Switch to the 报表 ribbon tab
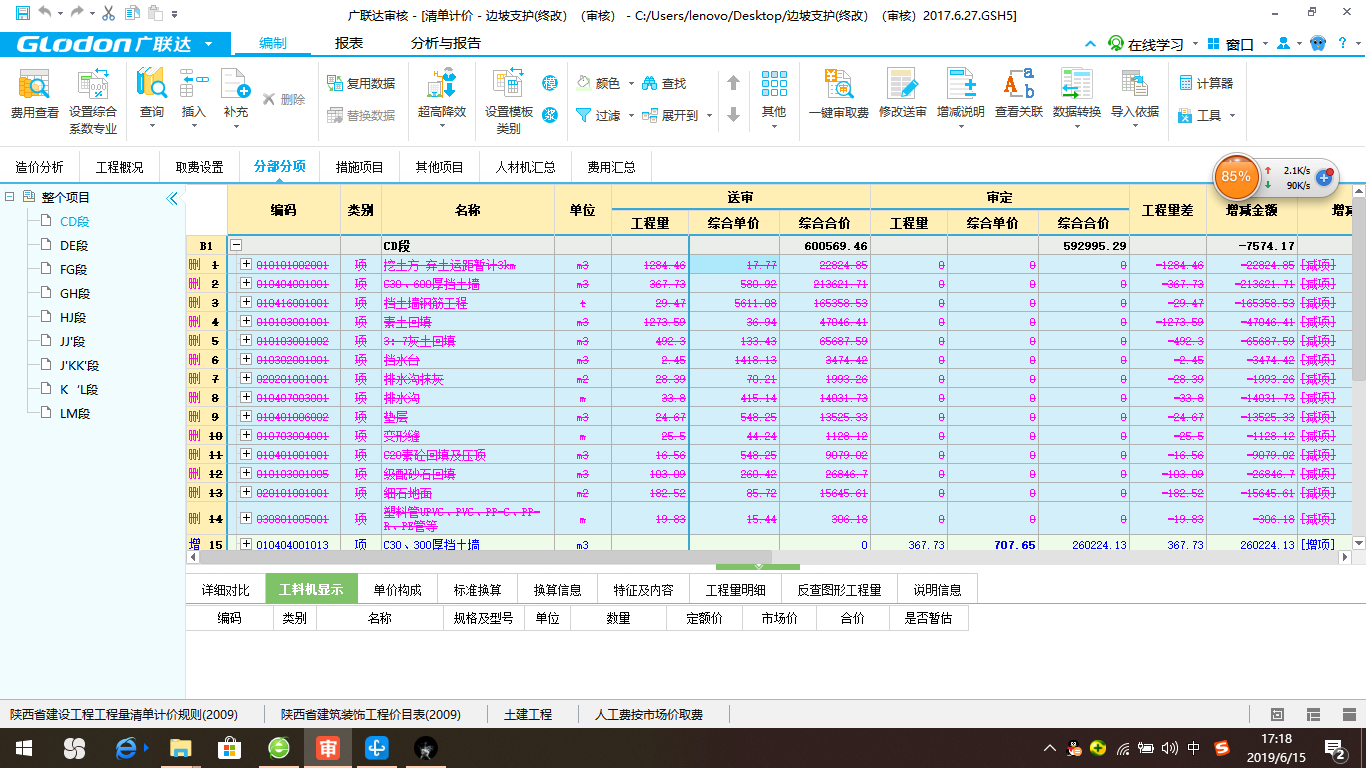This screenshot has height=768, width=1366. point(349,44)
